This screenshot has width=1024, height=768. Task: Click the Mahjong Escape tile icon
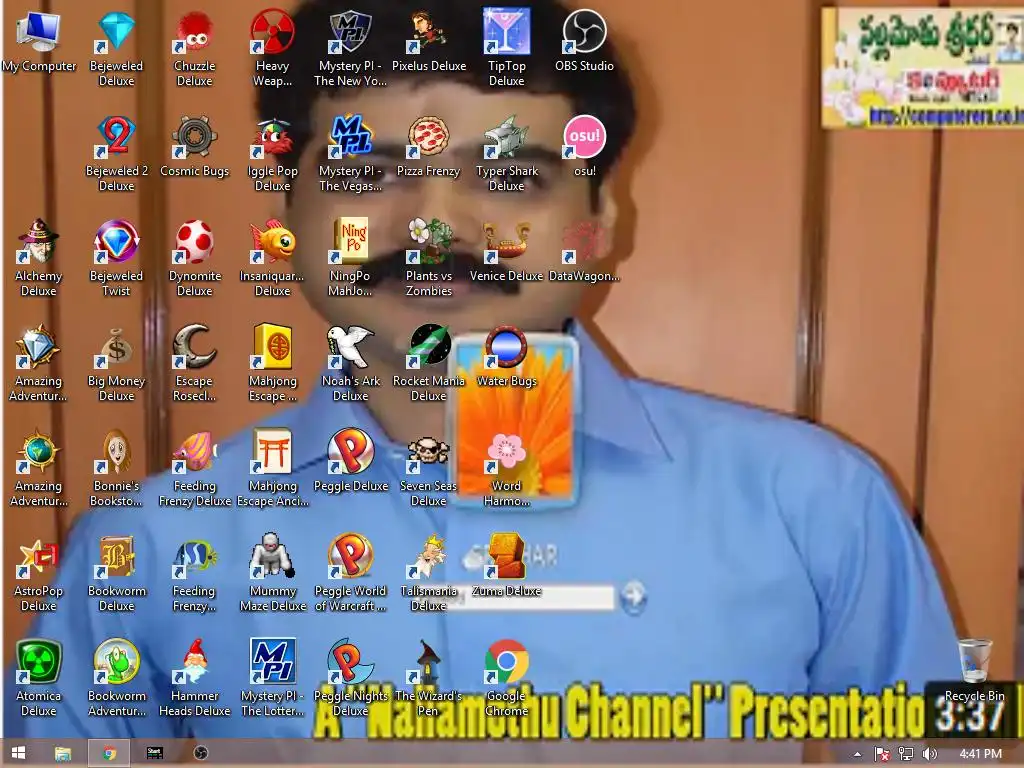point(272,347)
